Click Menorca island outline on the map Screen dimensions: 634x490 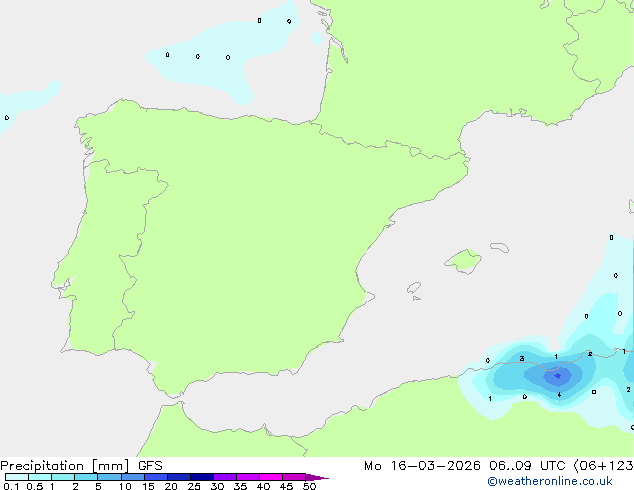[500, 247]
